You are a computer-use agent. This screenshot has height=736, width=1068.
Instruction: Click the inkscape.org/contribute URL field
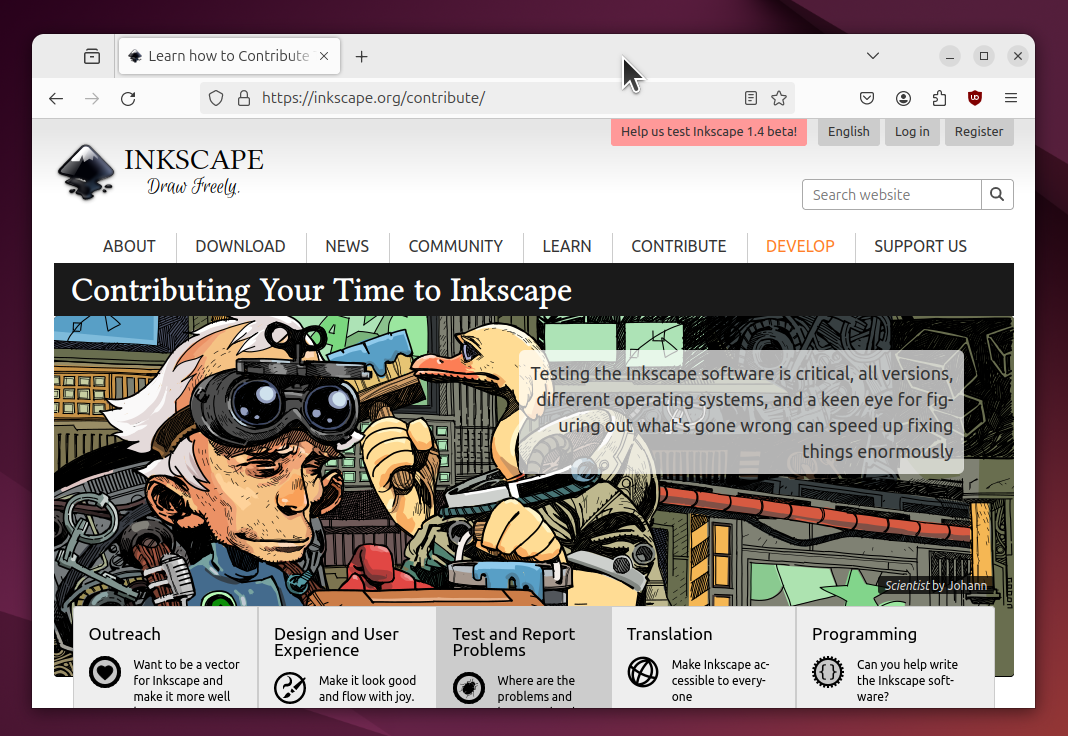[496, 98]
